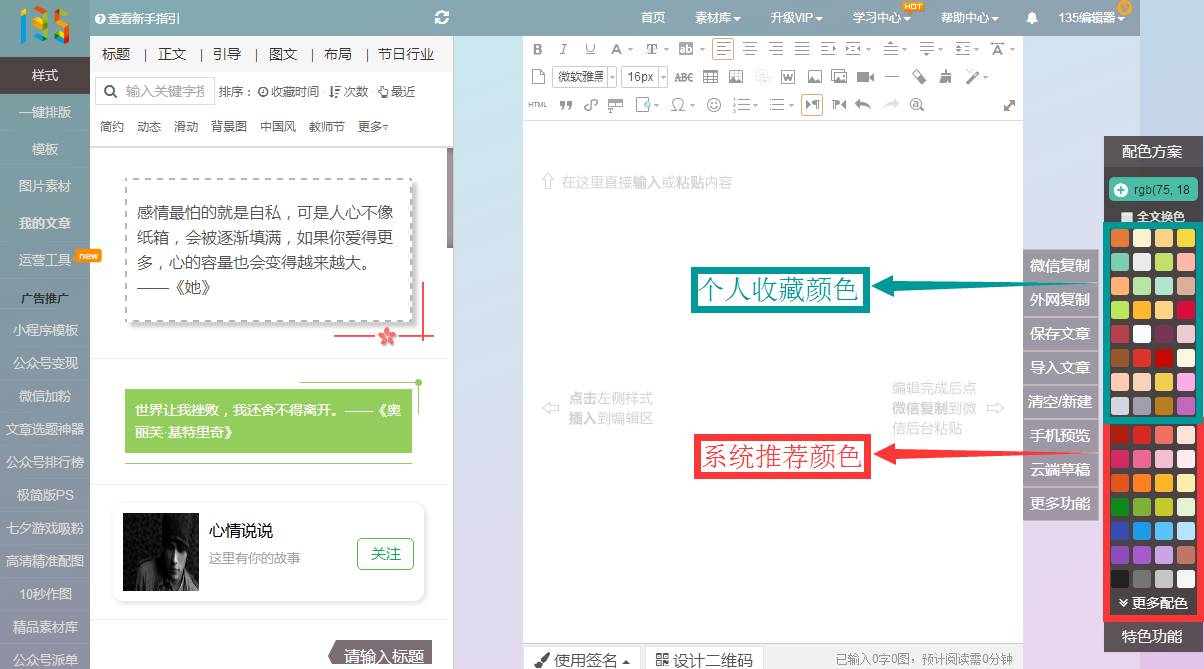Click 关注 button on 心情说说 card
This screenshot has width=1204, height=669.
point(385,554)
